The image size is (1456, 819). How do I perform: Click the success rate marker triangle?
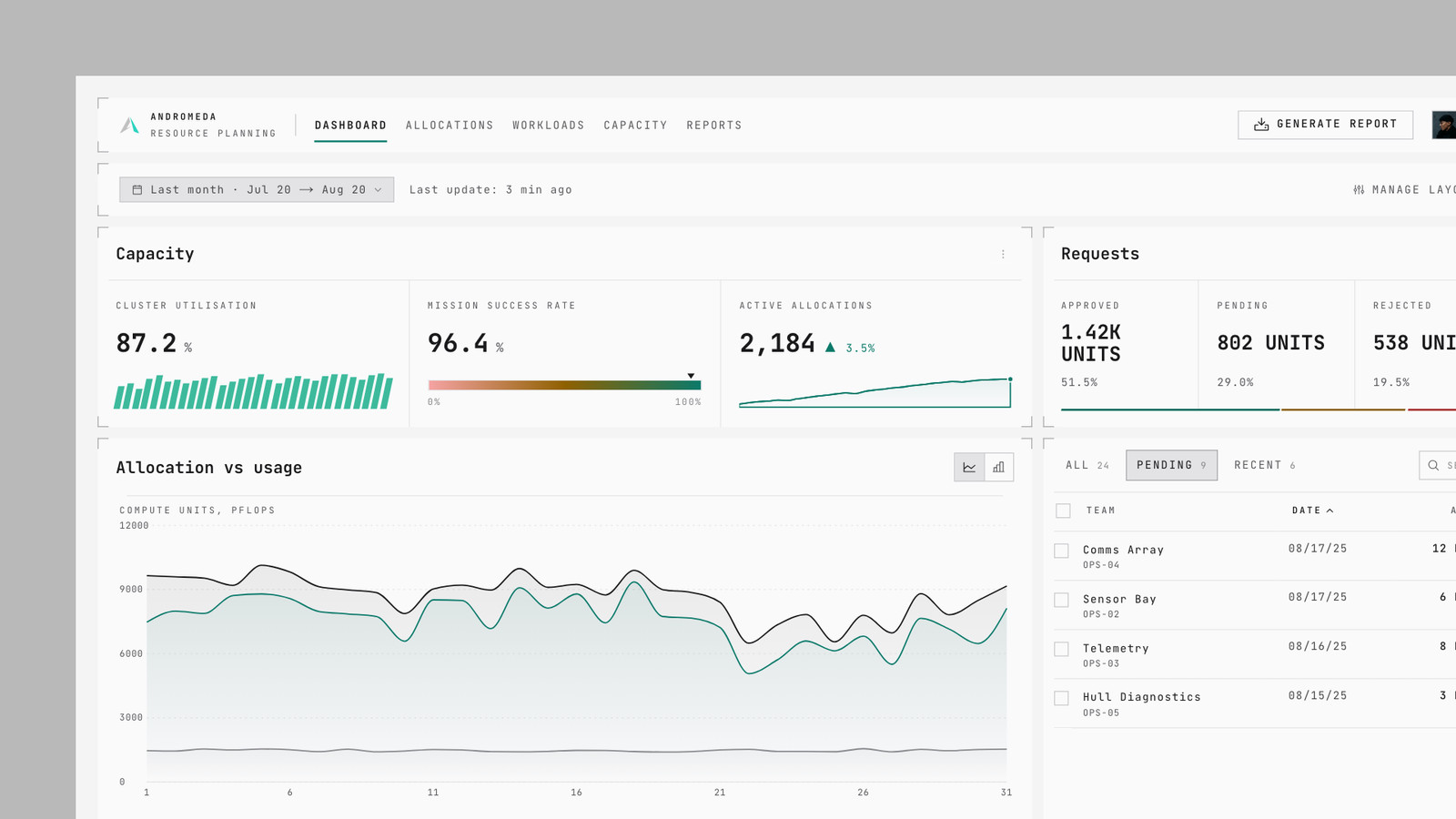(x=691, y=376)
